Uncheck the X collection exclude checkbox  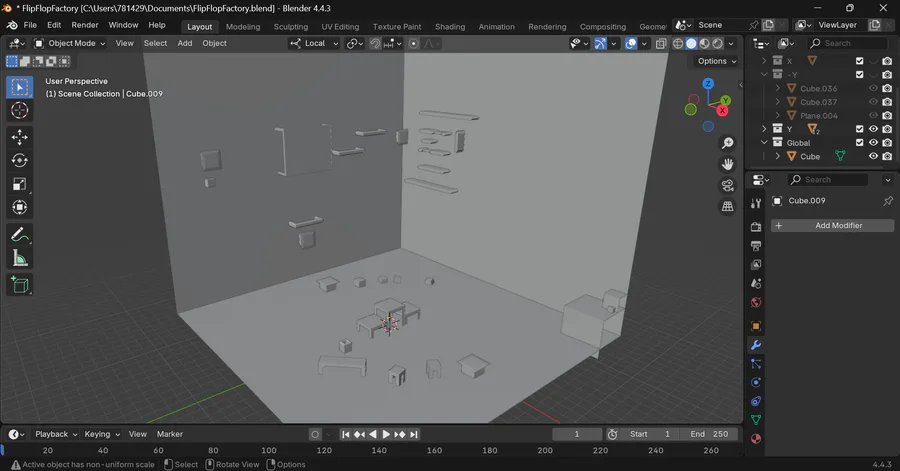tap(859, 61)
